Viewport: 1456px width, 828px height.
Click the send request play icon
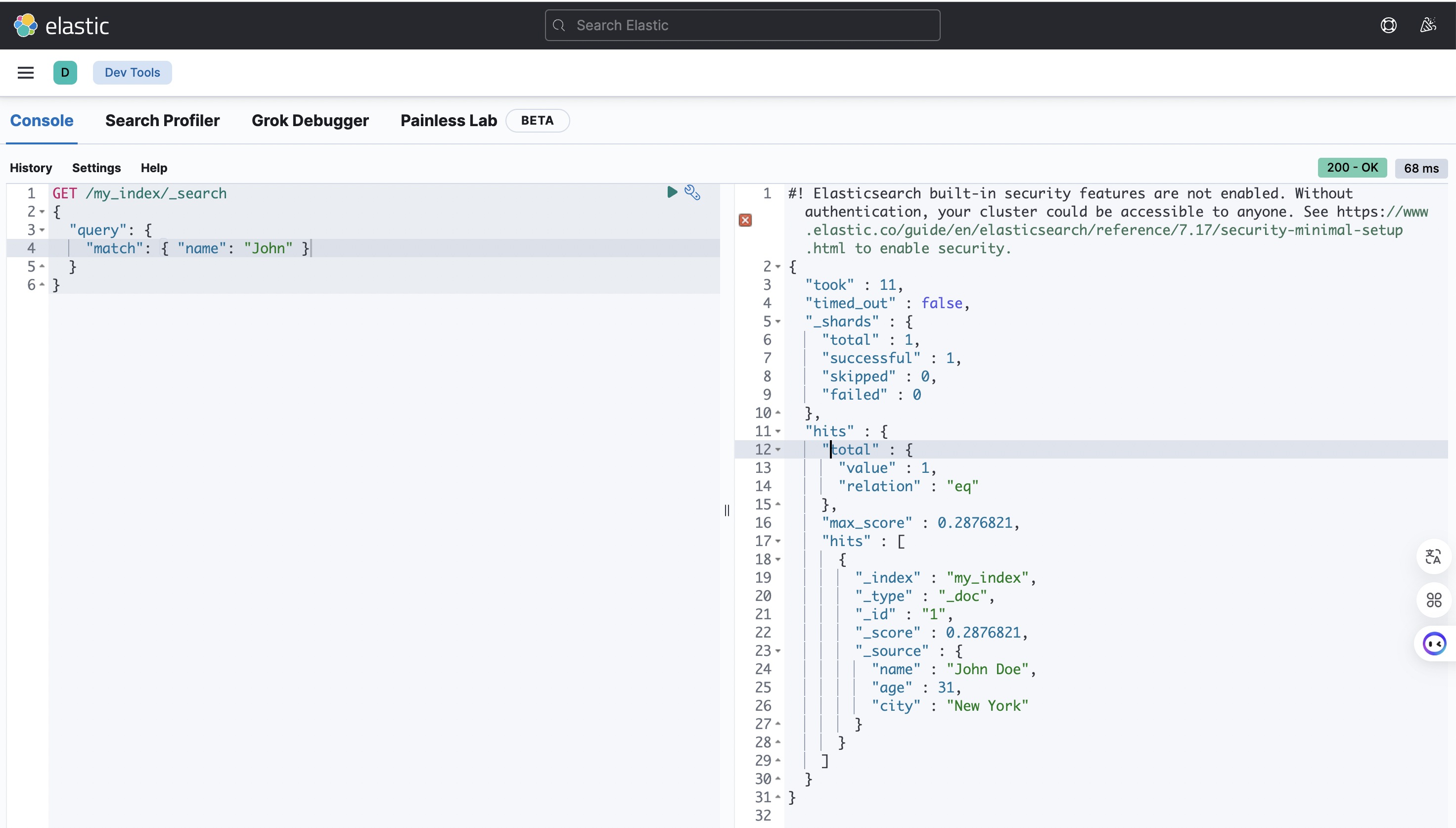[x=672, y=192]
